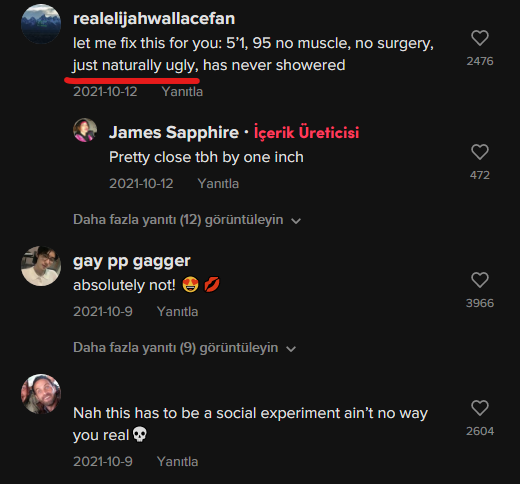Reply via Yanıtla under realelijahwallacefan's comment
The height and width of the screenshot is (484, 520).
click(x=182, y=92)
